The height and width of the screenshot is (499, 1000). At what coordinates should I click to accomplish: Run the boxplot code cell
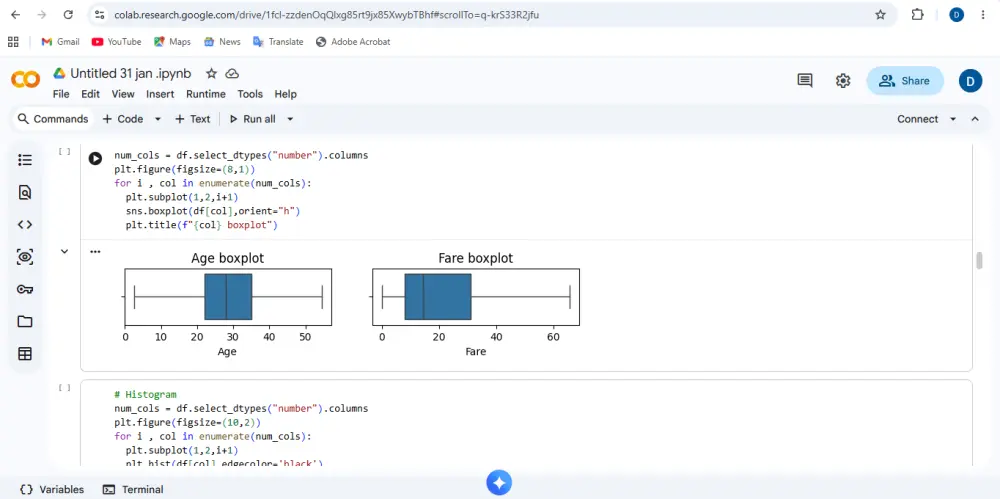coord(95,158)
